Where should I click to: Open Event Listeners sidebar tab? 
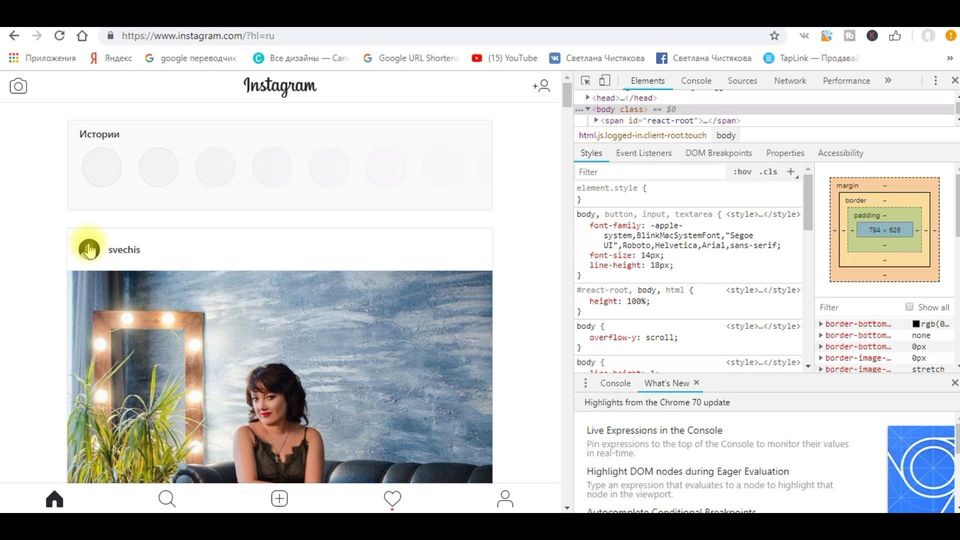[643, 153]
